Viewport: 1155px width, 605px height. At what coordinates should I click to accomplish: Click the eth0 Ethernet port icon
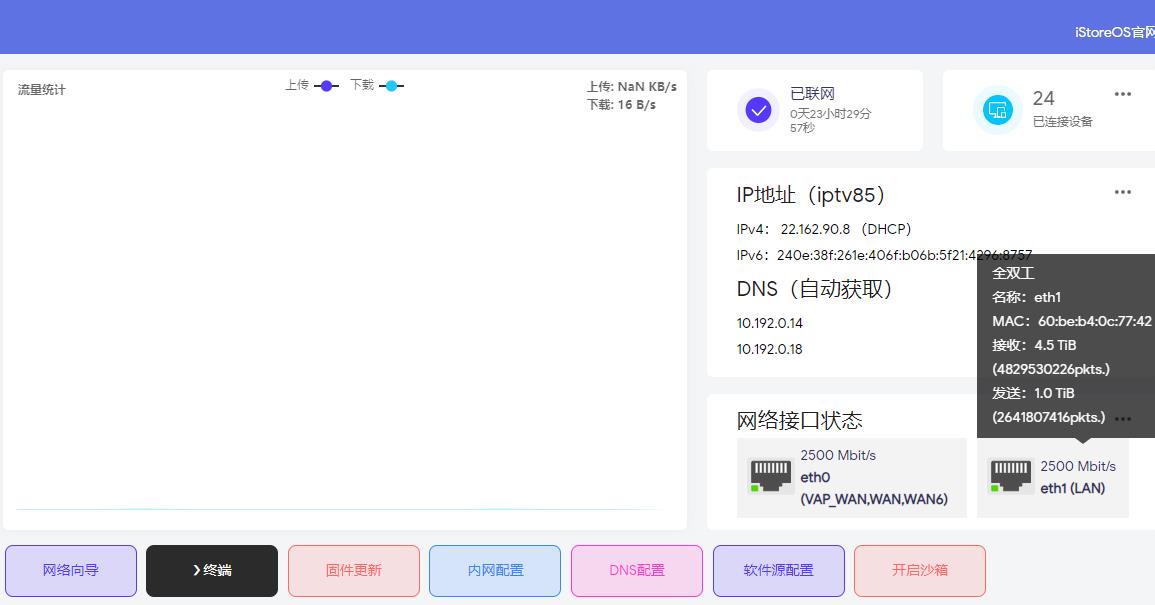pyautogui.click(x=770, y=476)
